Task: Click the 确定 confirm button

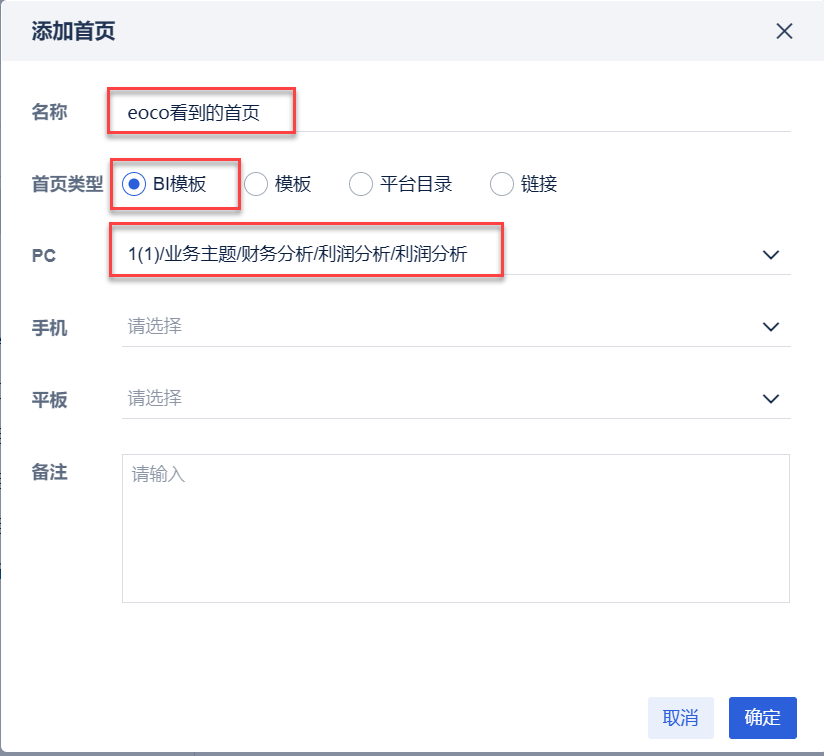Action: 762,717
